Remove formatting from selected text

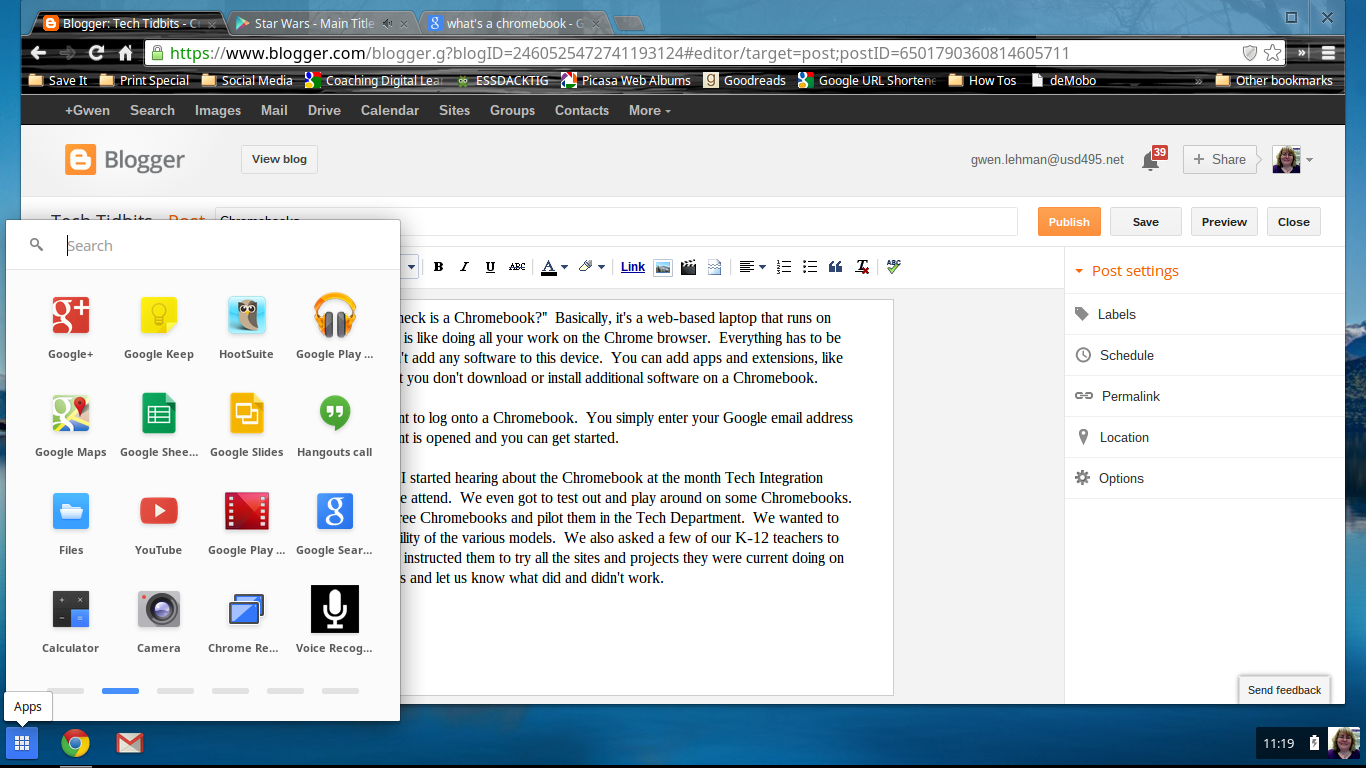point(862,267)
